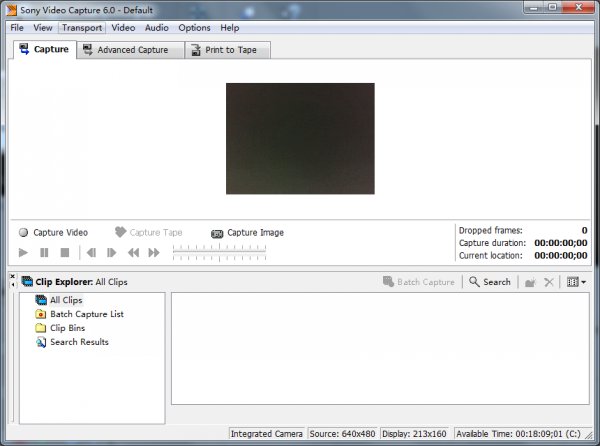
Task: Switch to the Advanced Capture tab
Action: (x=130, y=50)
